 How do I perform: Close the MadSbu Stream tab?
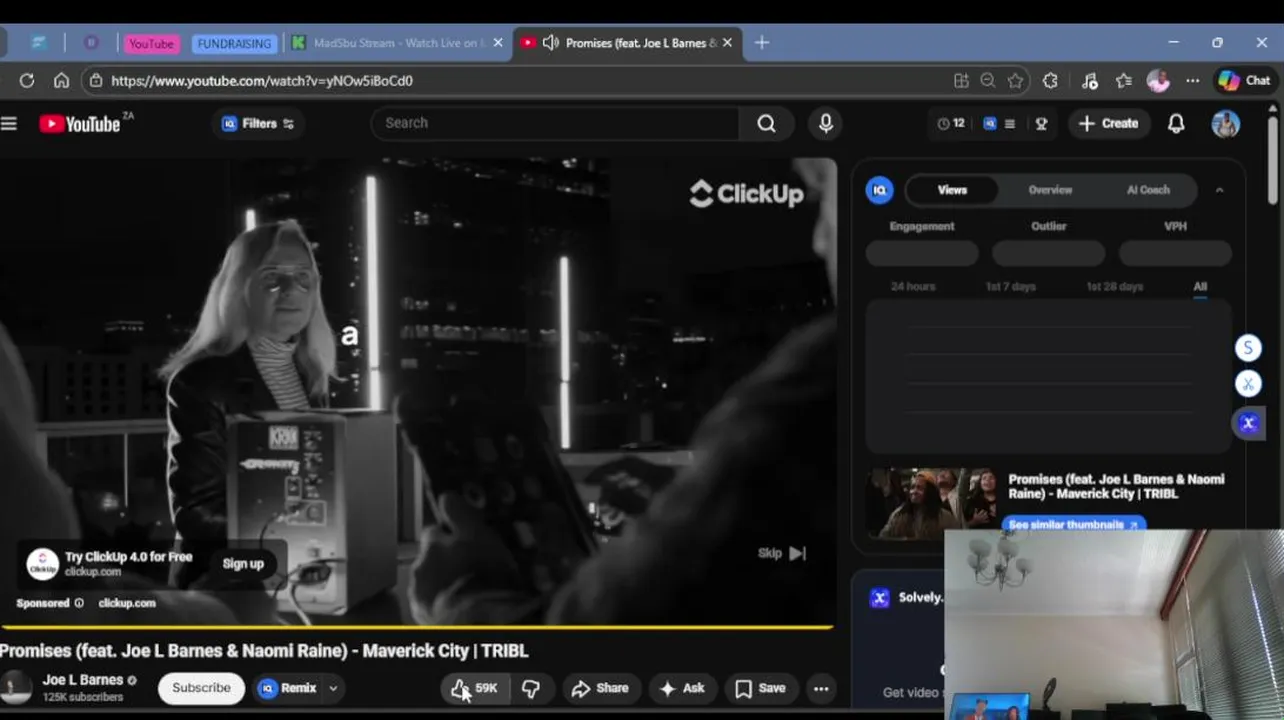pos(498,43)
